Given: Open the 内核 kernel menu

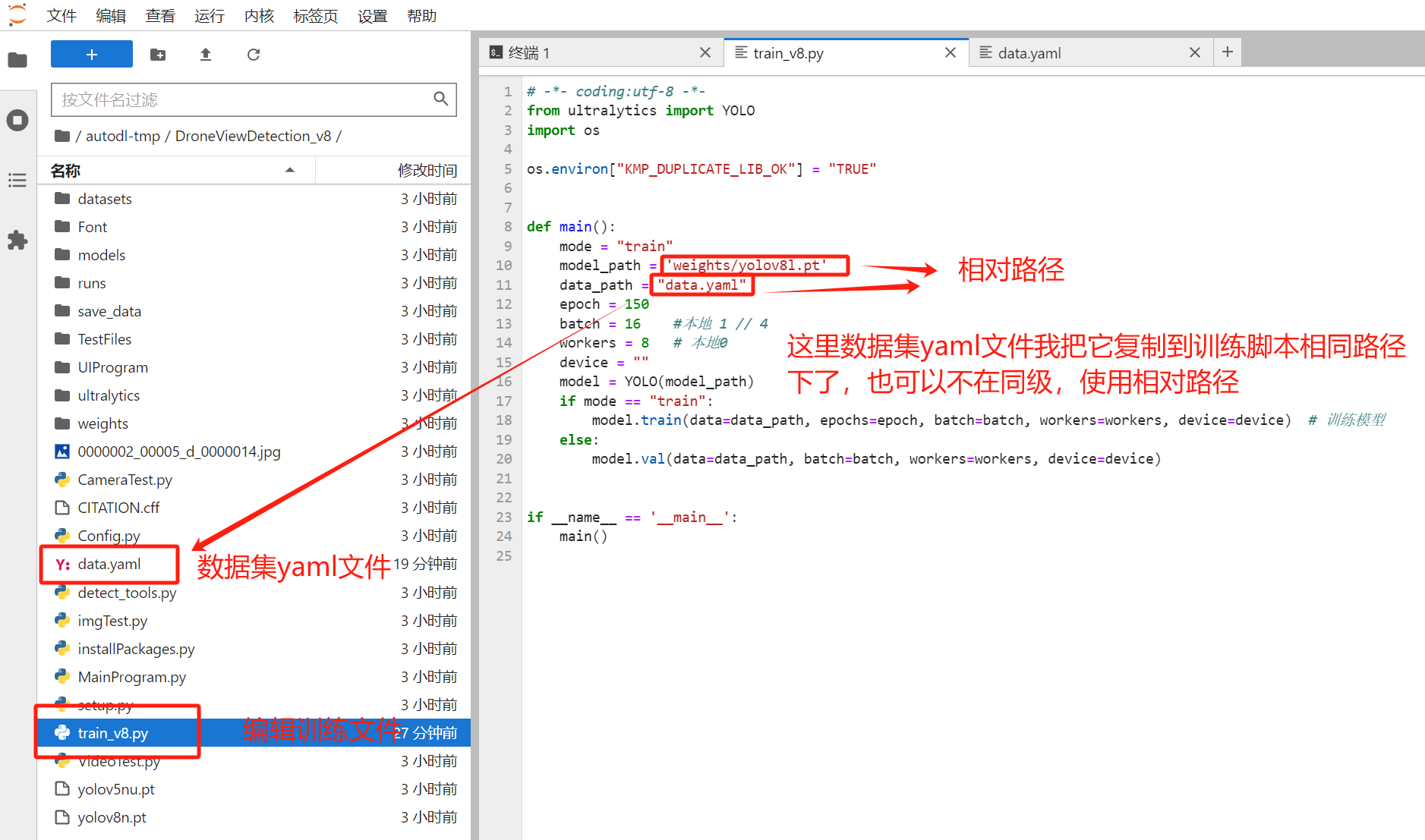Looking at the screenshot, I should point(259,16).
